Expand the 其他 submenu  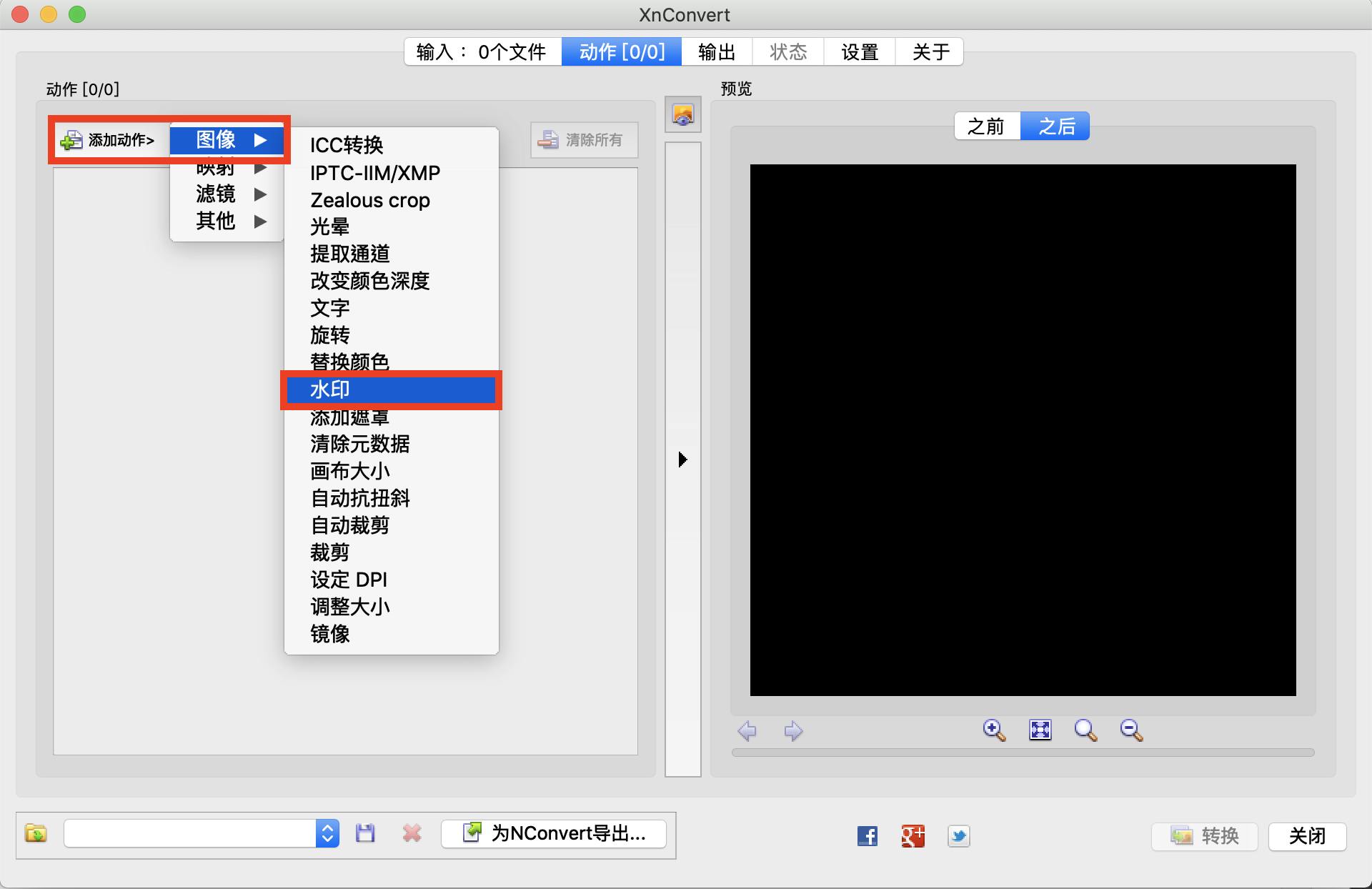click(x=228, y=221)
